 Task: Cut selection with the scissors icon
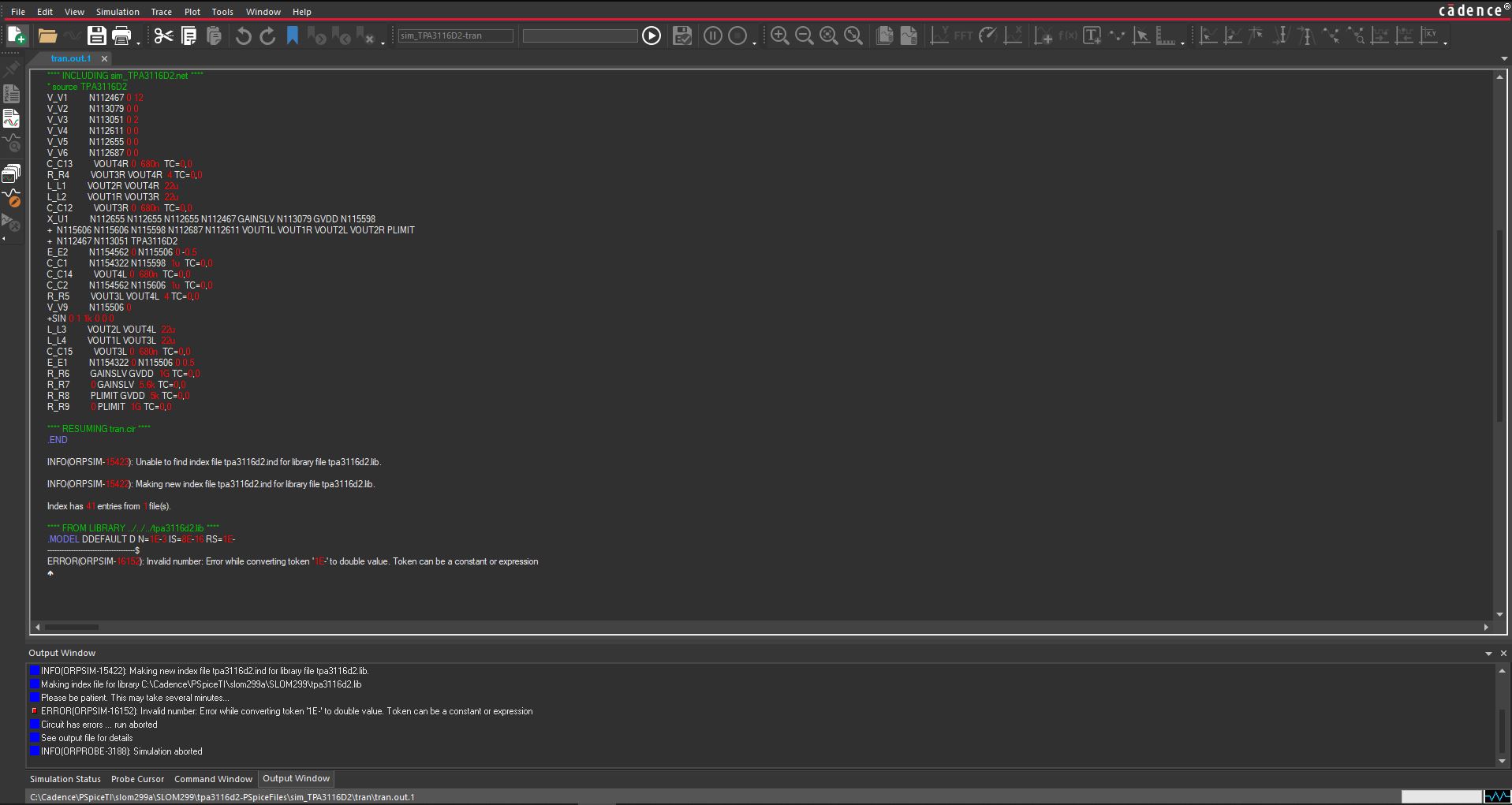coord(163,35)
